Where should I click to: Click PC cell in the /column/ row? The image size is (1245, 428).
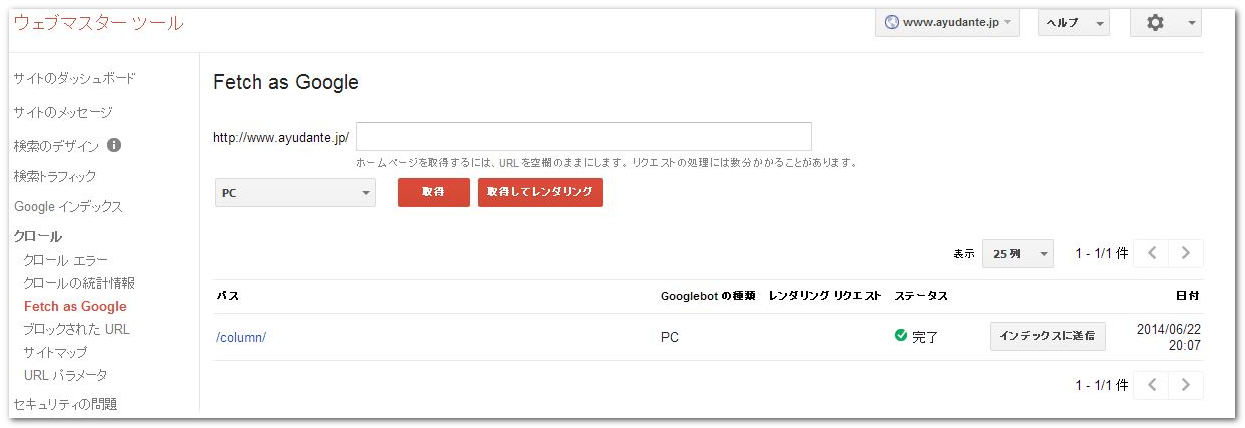[670, 337]
